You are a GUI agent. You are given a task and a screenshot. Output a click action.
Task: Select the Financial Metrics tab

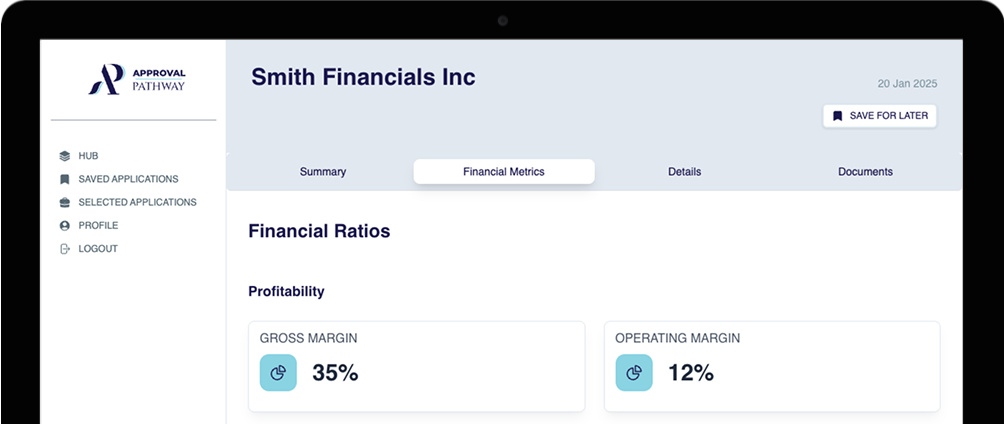[504, 172]
